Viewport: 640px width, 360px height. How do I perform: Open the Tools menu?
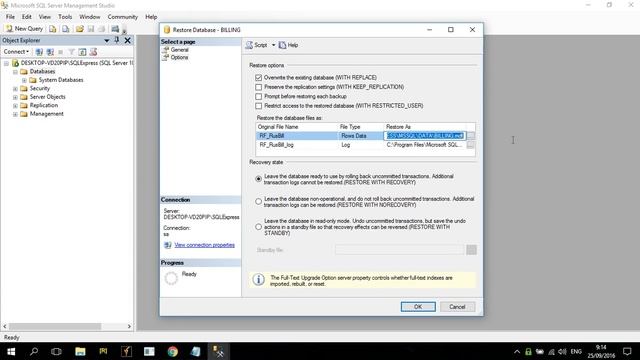[65, 17]
